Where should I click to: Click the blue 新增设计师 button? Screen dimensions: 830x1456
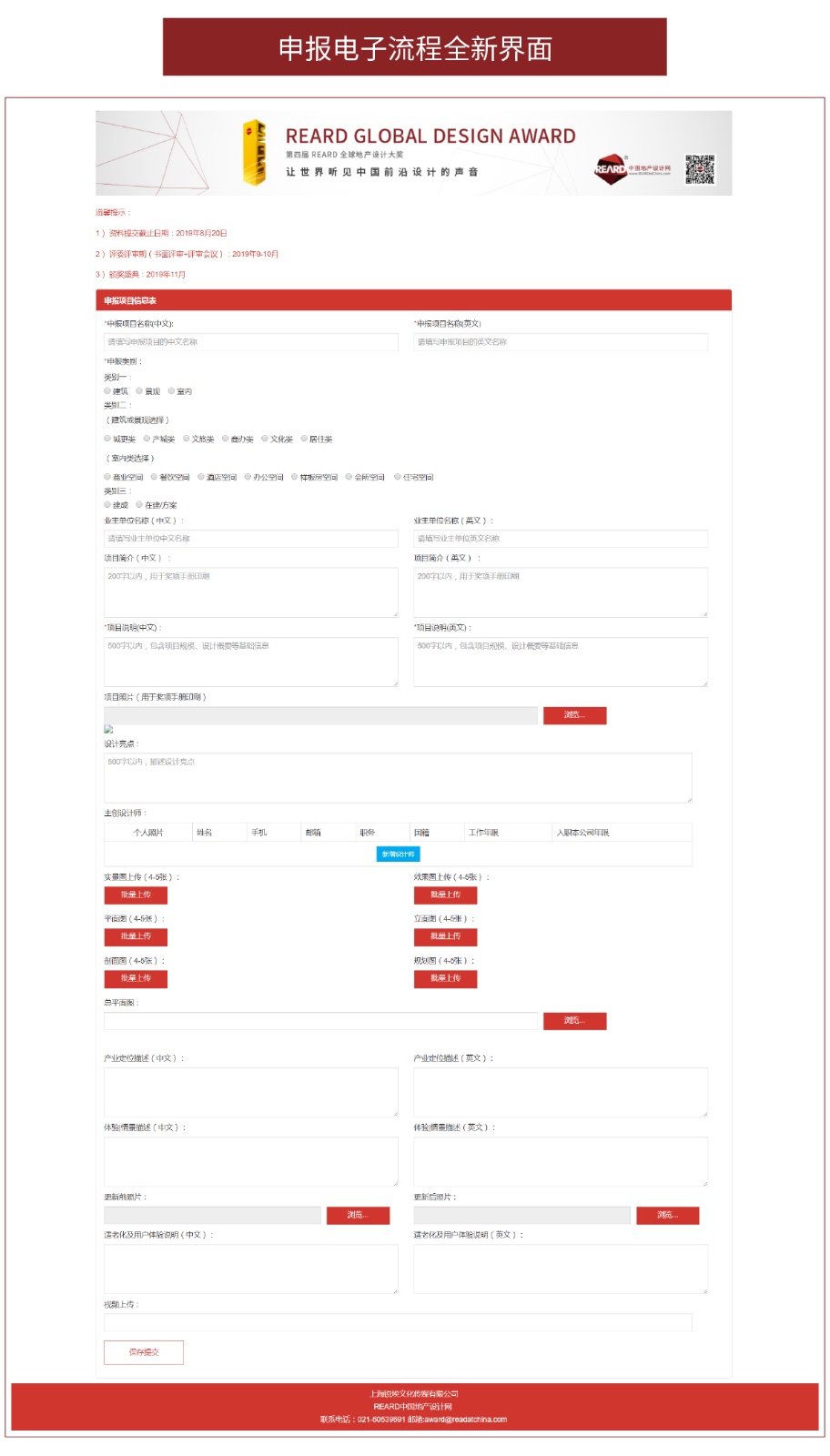click(399, 854)
